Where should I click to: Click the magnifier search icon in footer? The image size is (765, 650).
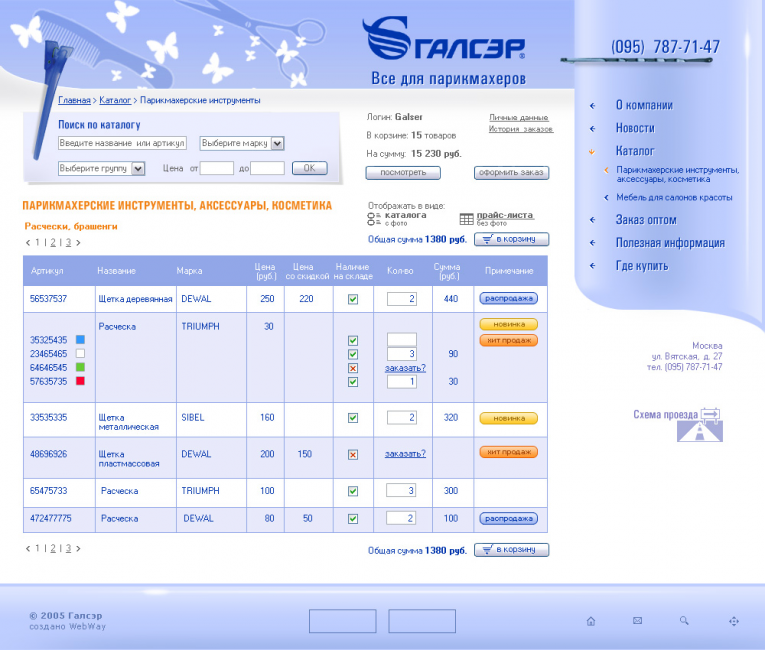point(684,621)
